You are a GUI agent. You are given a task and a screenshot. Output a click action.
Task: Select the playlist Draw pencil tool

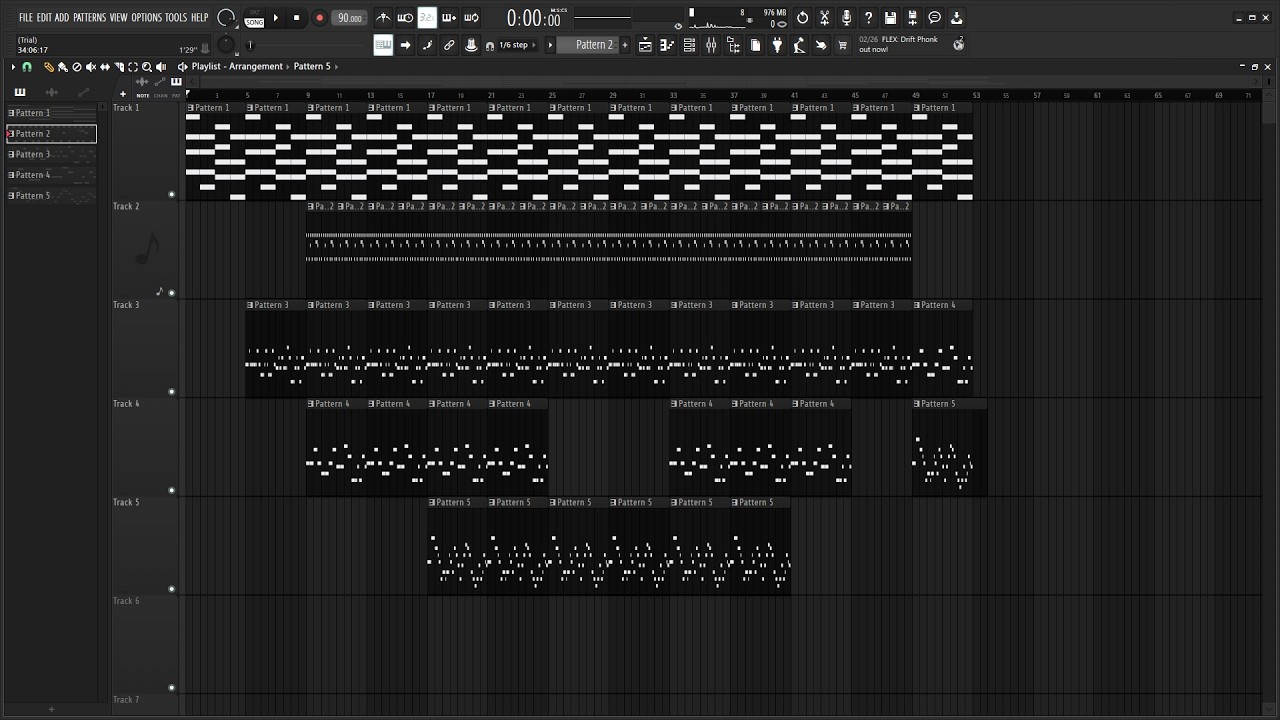pos(49,67)
